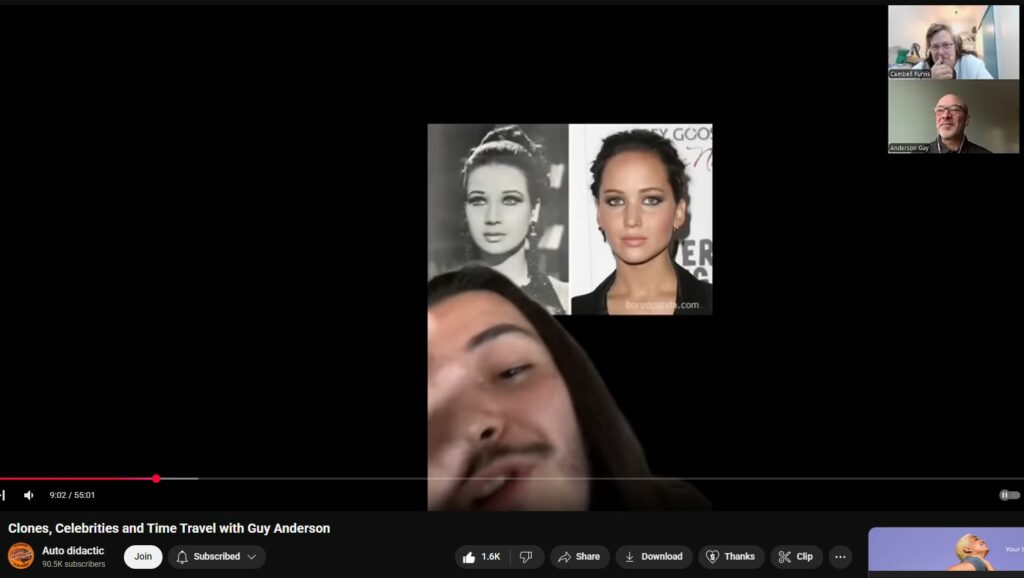Click the side-by-side celebrity comparison image
The width and height of the screenshot is (1024, 578).
[570, 219]
